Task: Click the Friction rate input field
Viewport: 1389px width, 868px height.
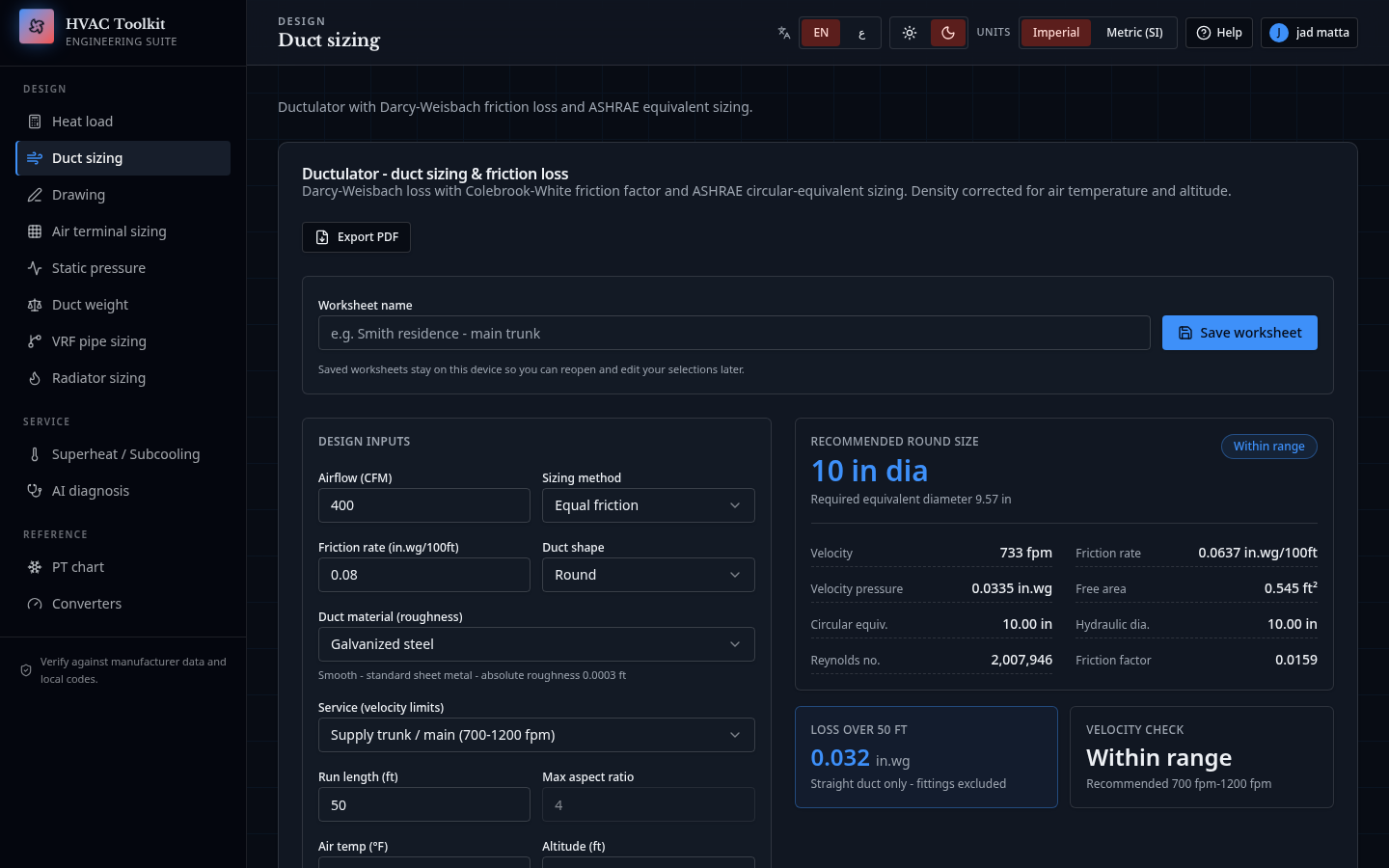Action: pyautogui.click(x=424, y=575)
